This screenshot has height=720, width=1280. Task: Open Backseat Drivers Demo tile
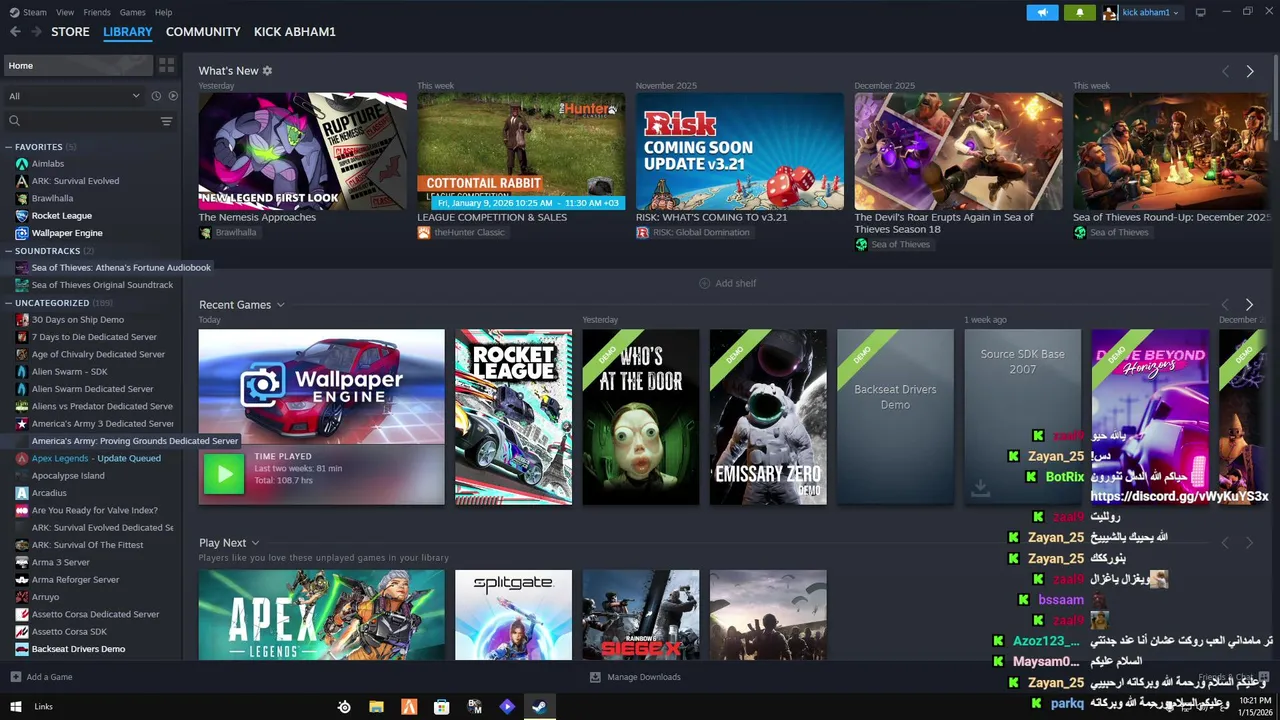coord(895,417)
